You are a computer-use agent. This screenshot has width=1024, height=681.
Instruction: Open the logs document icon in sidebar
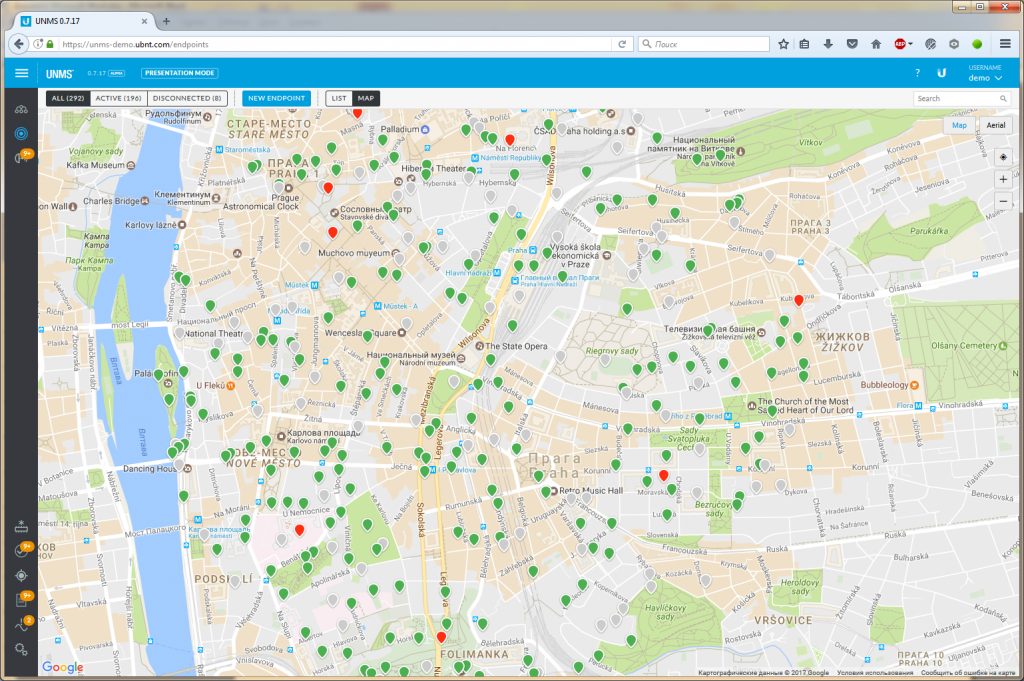pyautogui.click(x=21, y=600)
